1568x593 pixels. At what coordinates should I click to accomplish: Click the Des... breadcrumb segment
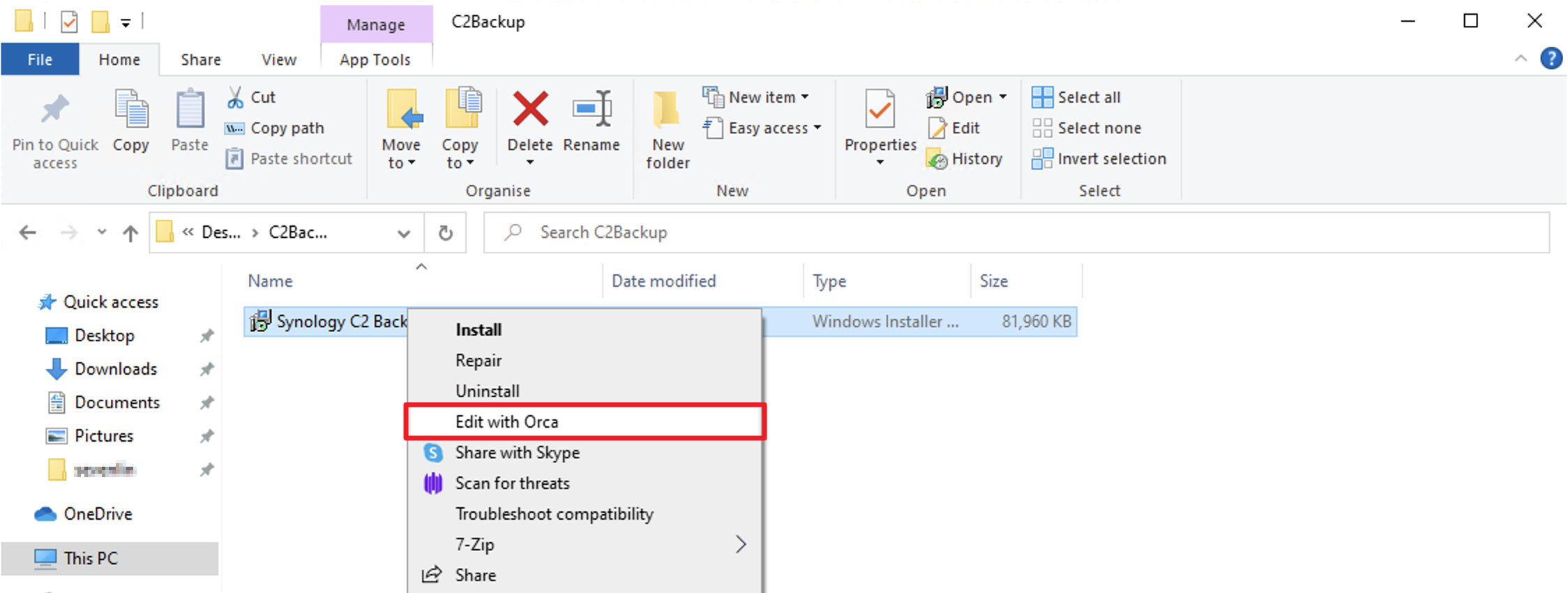pyautogui.click(x=221, y=232)
